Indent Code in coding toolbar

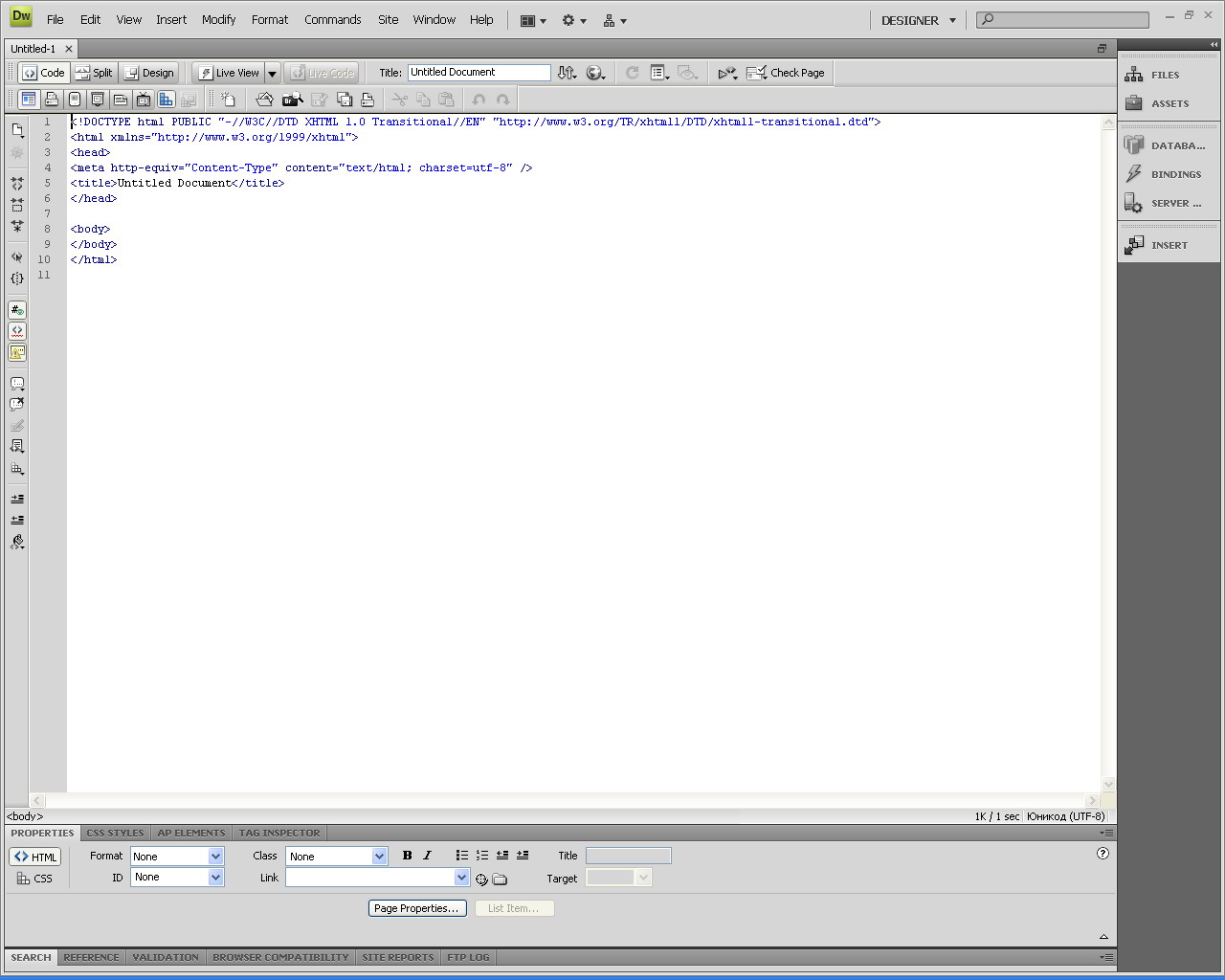pos(17,499)
